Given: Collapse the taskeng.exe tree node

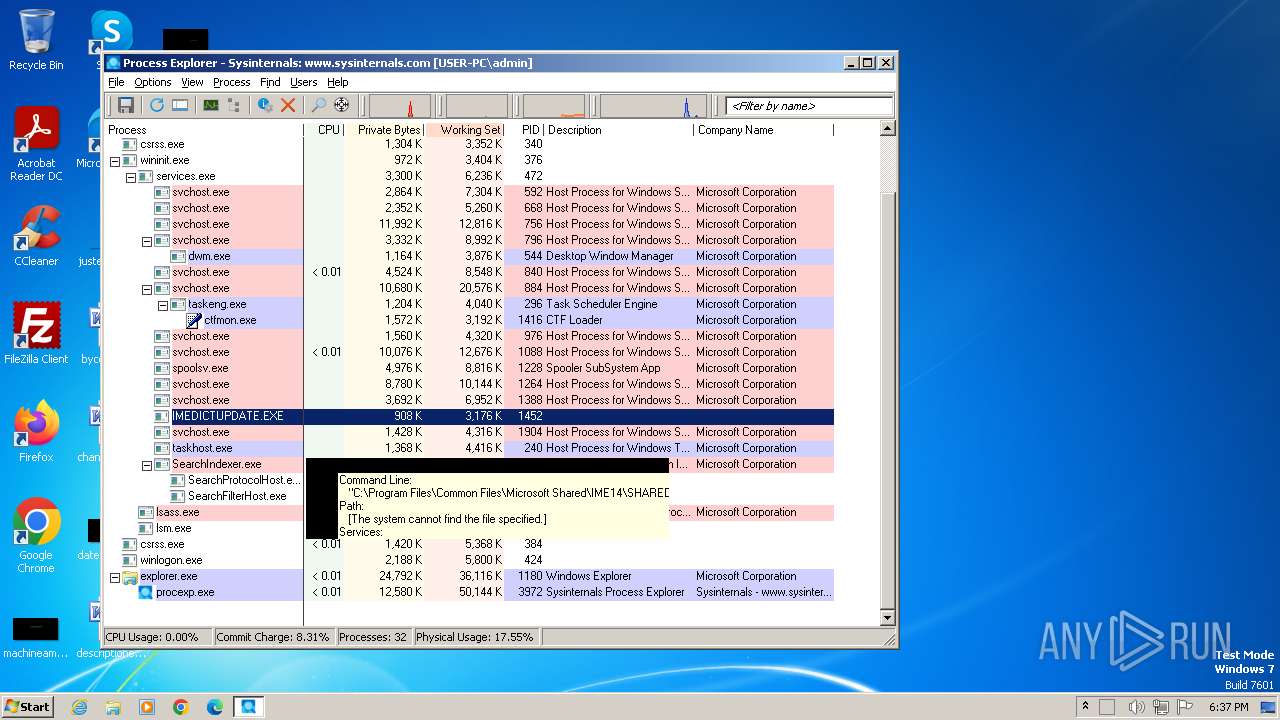Looking at the screenshot, I should [163, 304].
